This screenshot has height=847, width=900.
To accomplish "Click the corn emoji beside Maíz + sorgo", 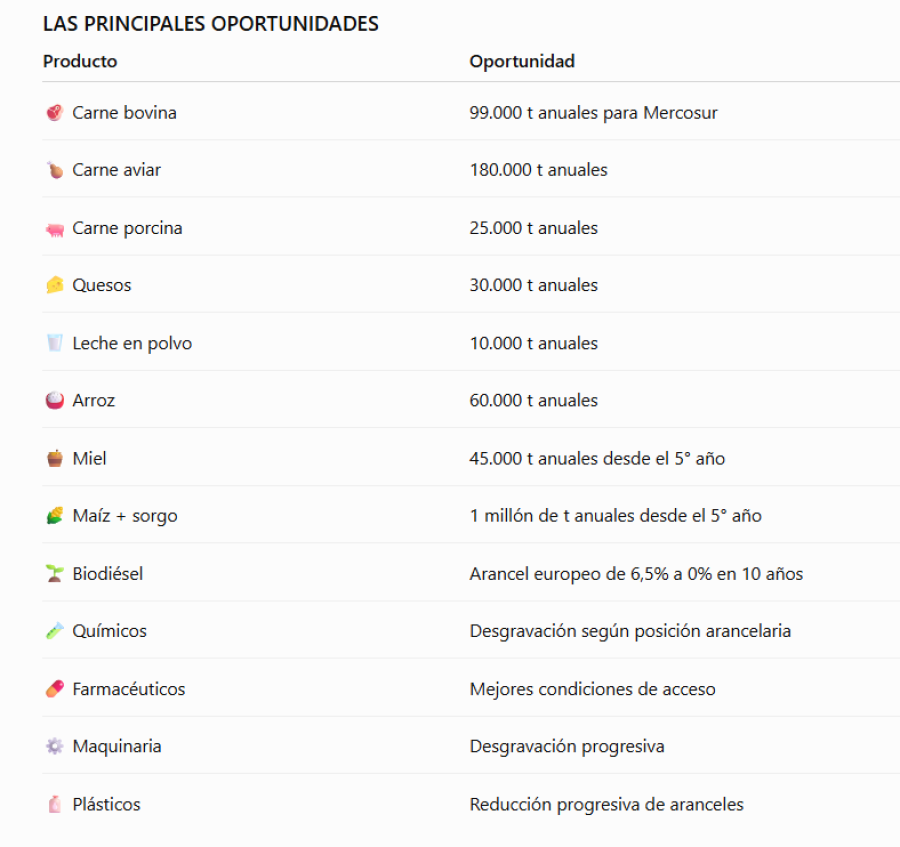I will click(x=55, y=515).
